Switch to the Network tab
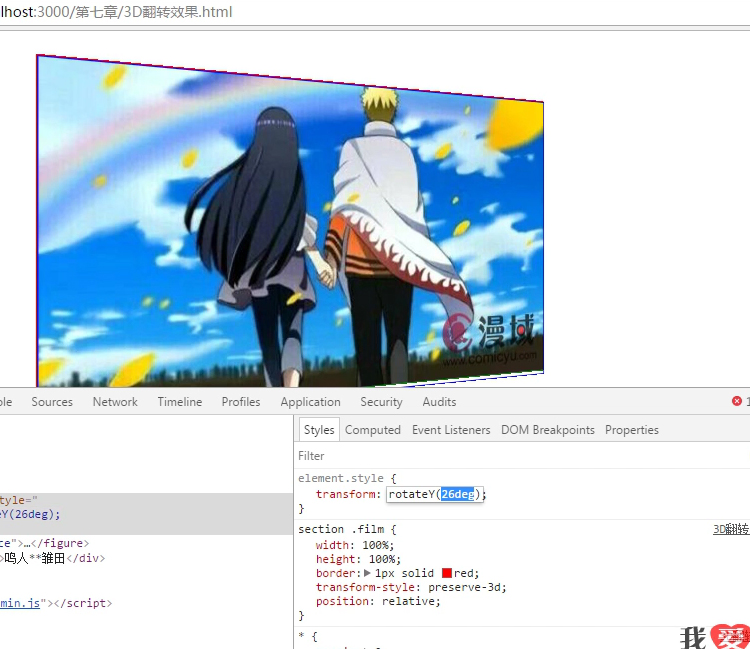 click(x=115, y=402)
